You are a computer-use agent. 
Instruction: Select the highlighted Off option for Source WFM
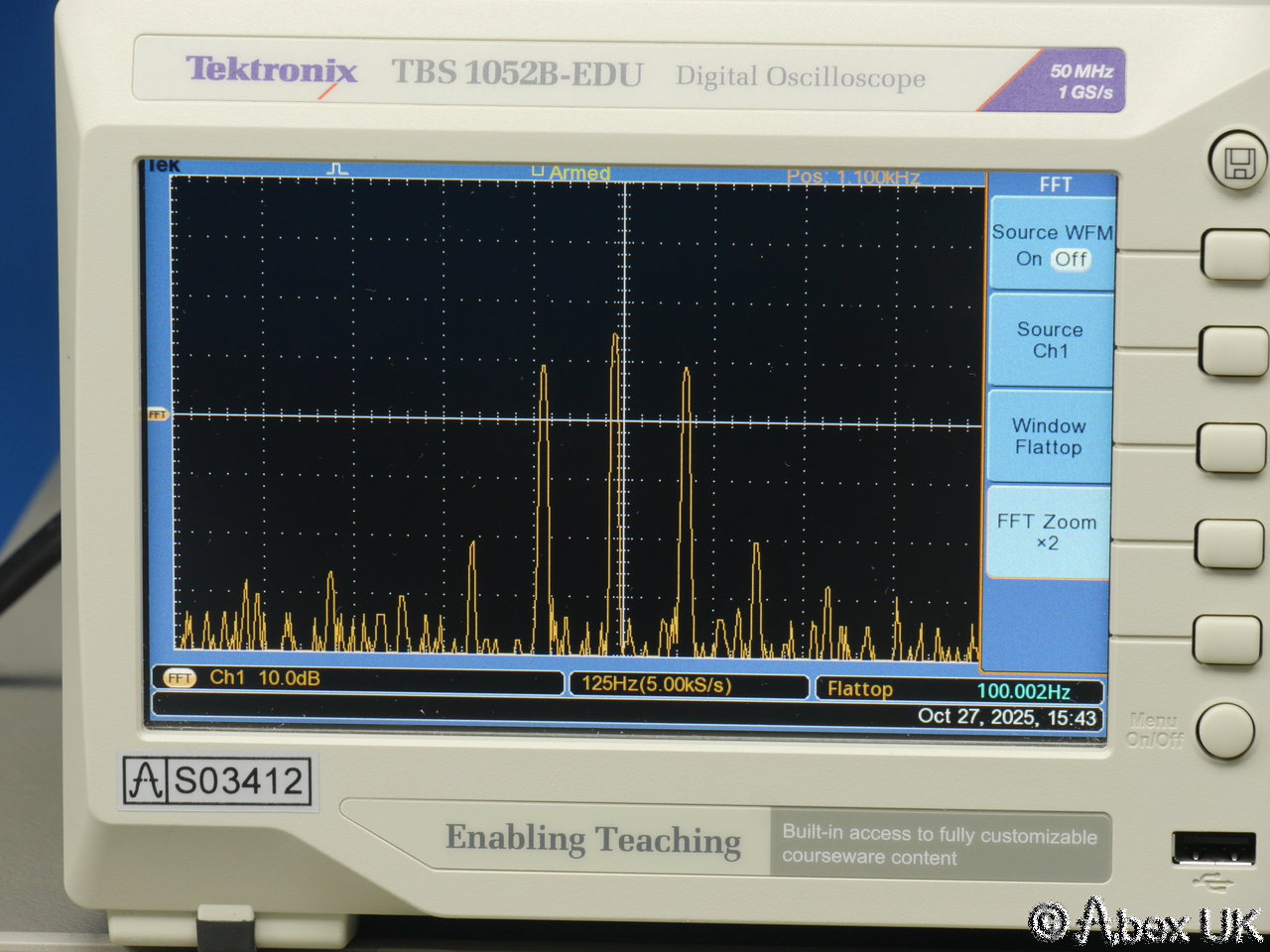tap(1071, 259)
